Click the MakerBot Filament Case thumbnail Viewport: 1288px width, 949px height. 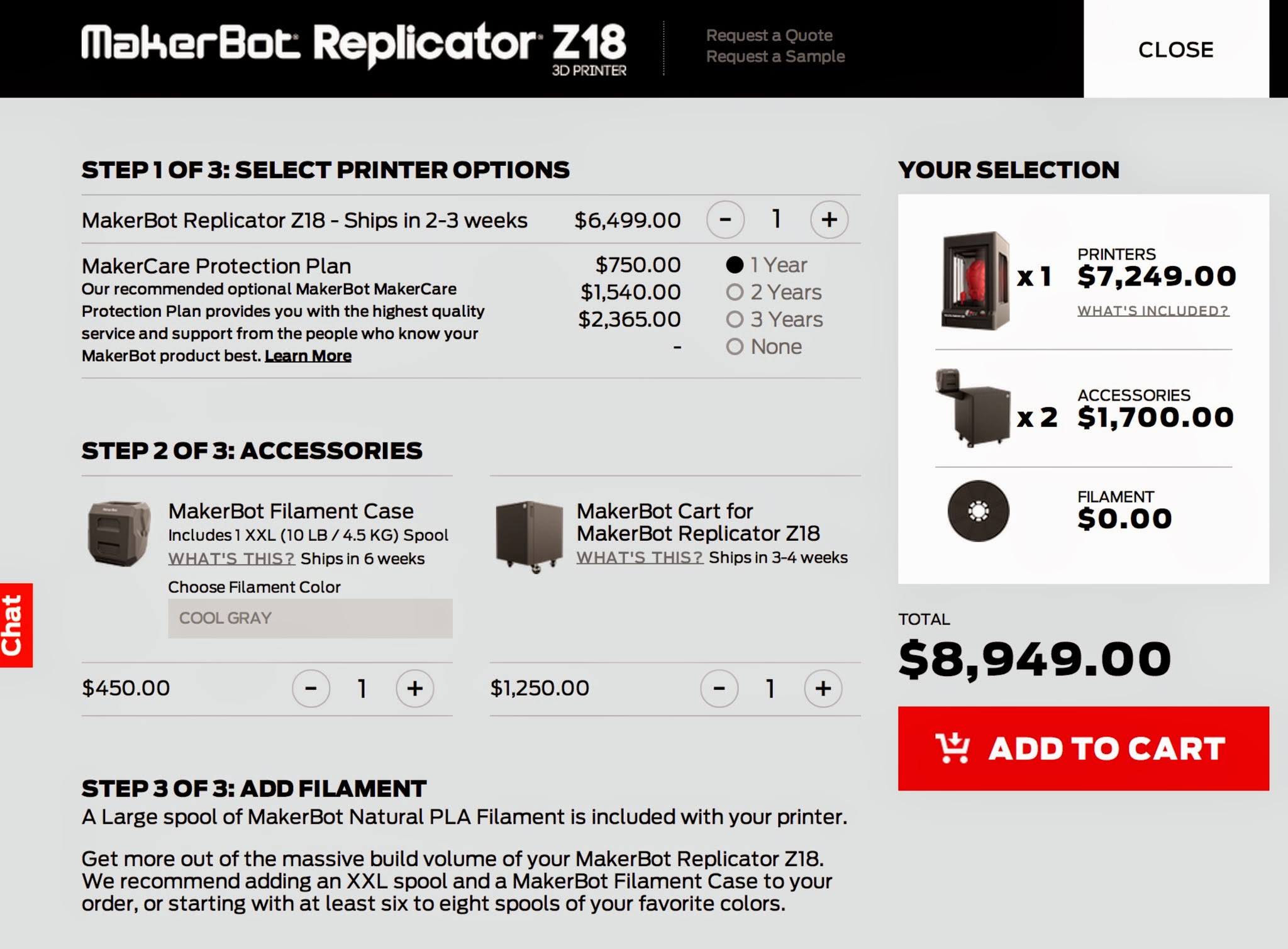point(119,533)
